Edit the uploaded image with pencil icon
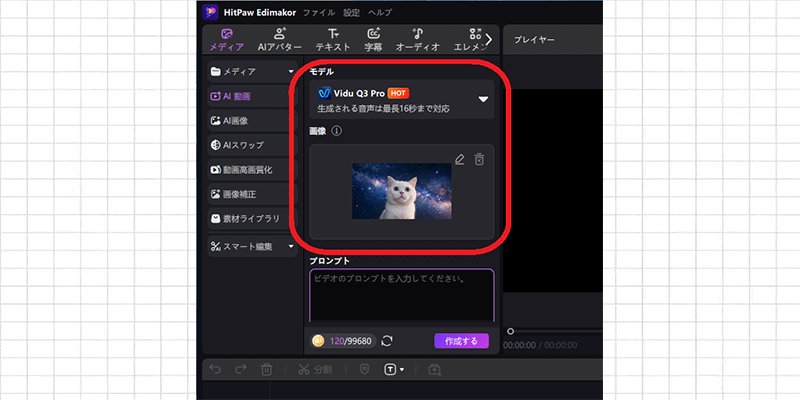This screenshot has width=800, height=400. [459, 160]
